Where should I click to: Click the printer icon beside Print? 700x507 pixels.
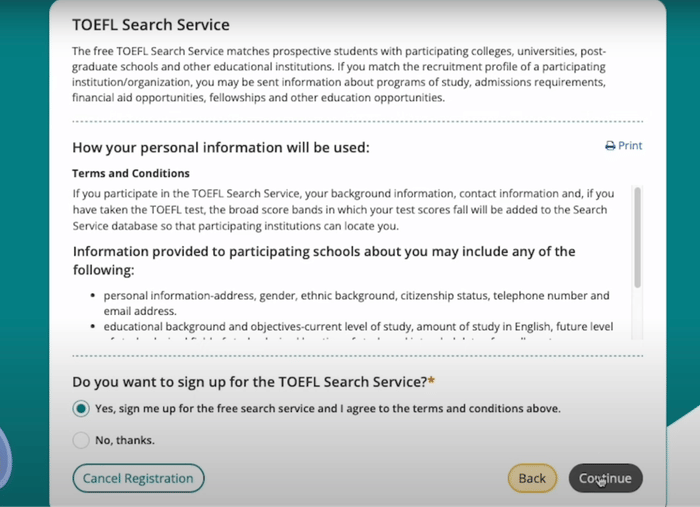coord(610,146)
